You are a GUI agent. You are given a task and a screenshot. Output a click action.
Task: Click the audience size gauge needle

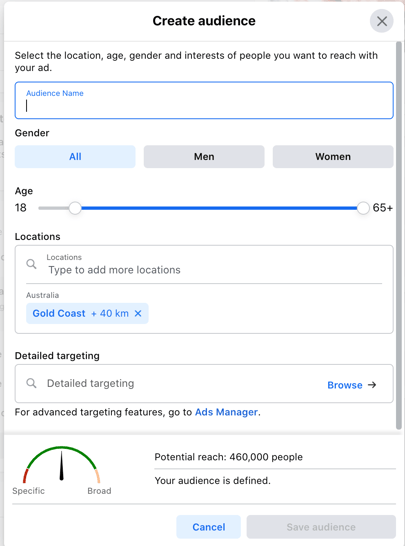tap(62, 466)
